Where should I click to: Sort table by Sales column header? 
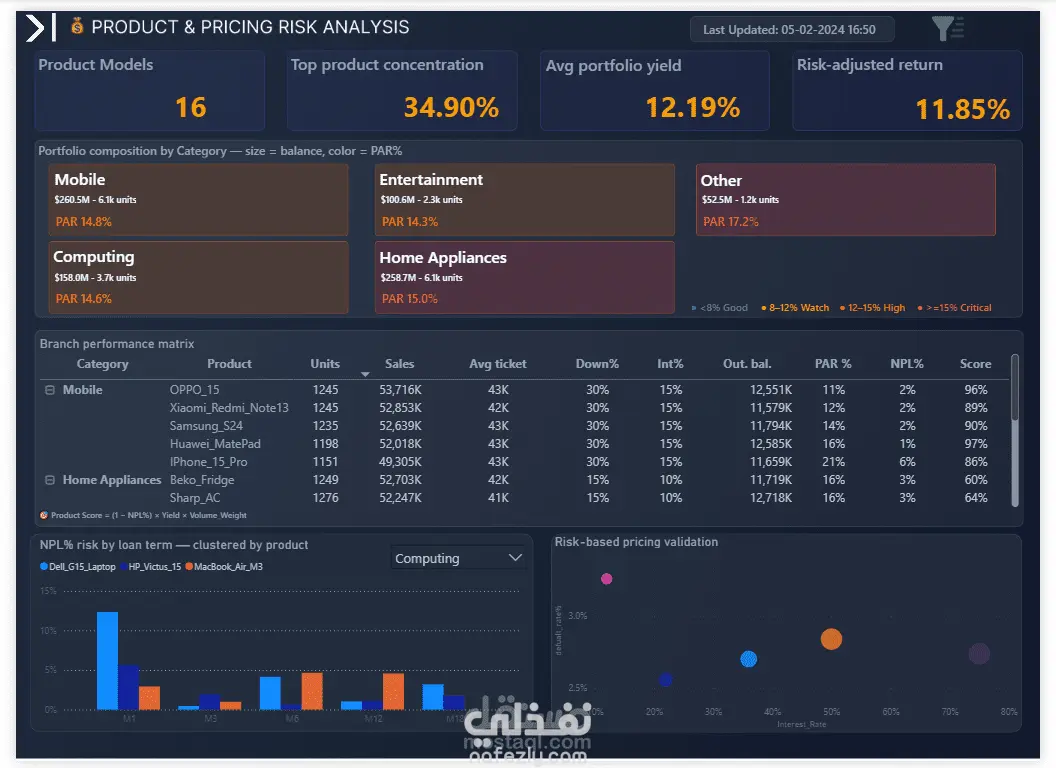point(399,364)
